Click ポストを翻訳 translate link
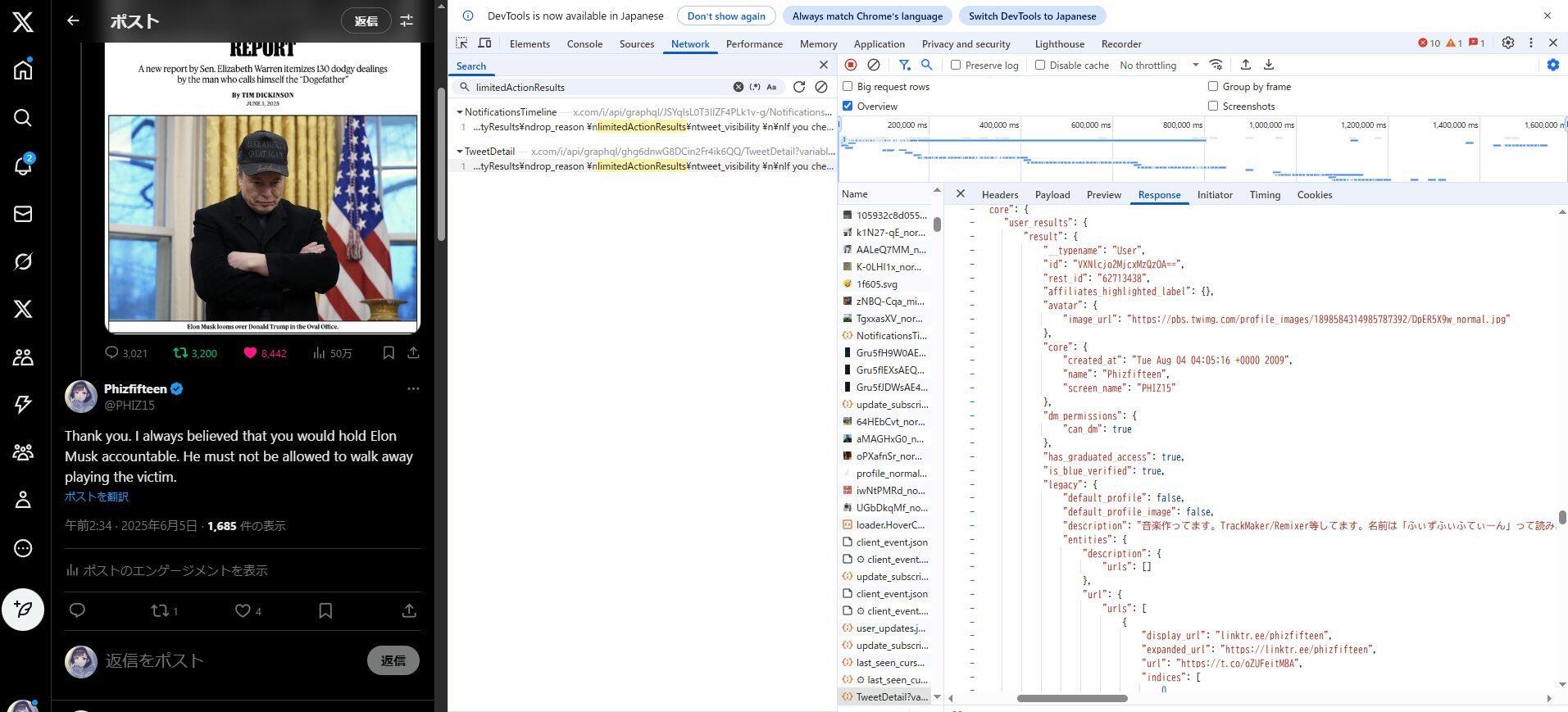The height and width of the screenshot is (712, 1568). (x=97, y=497)
